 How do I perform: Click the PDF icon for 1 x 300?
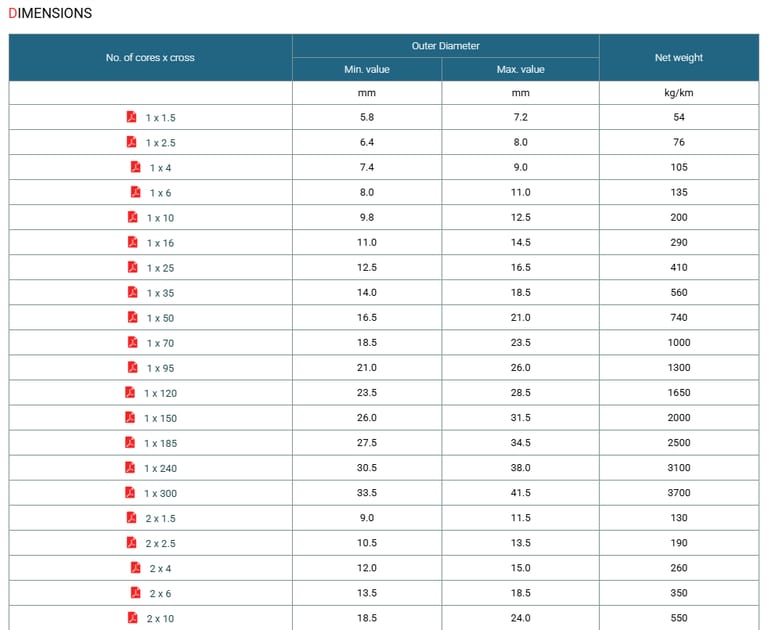point(130,492)
